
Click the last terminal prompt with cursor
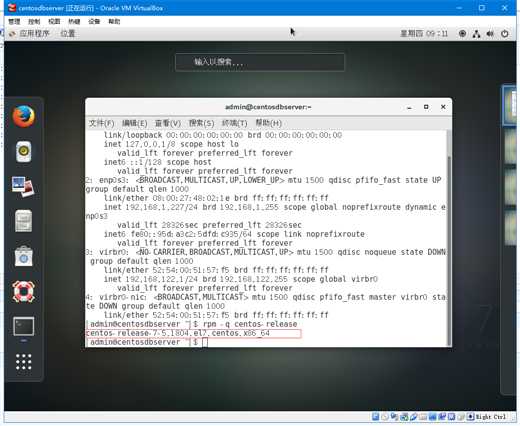point(148,342)
